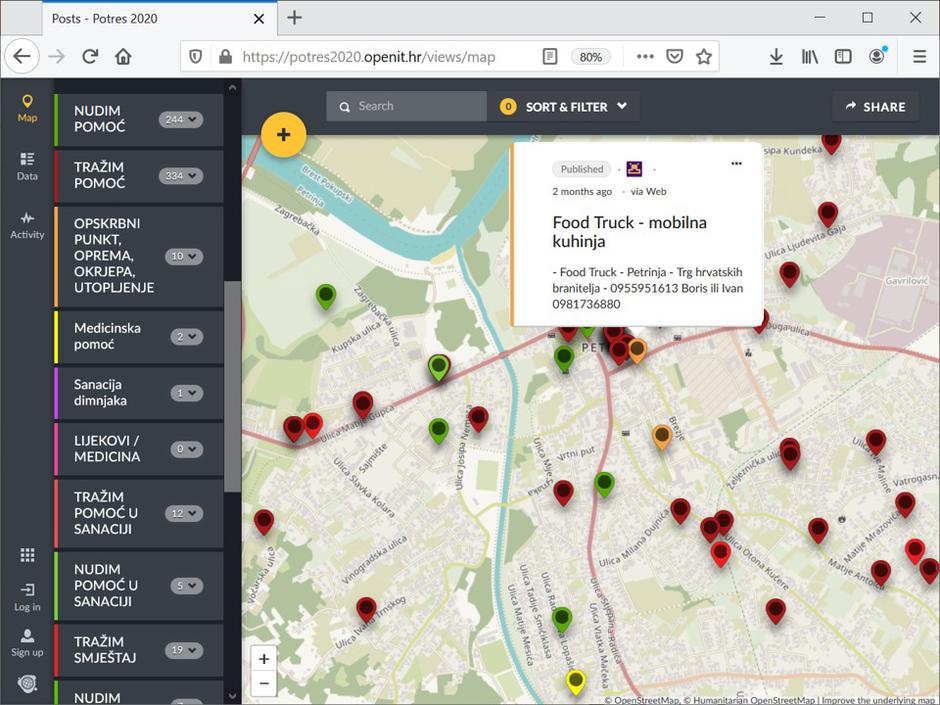Open the Food Truck - mobilna kuhinja post title
The width and height of the screenshot is (940, 705).
coord(629,231)
